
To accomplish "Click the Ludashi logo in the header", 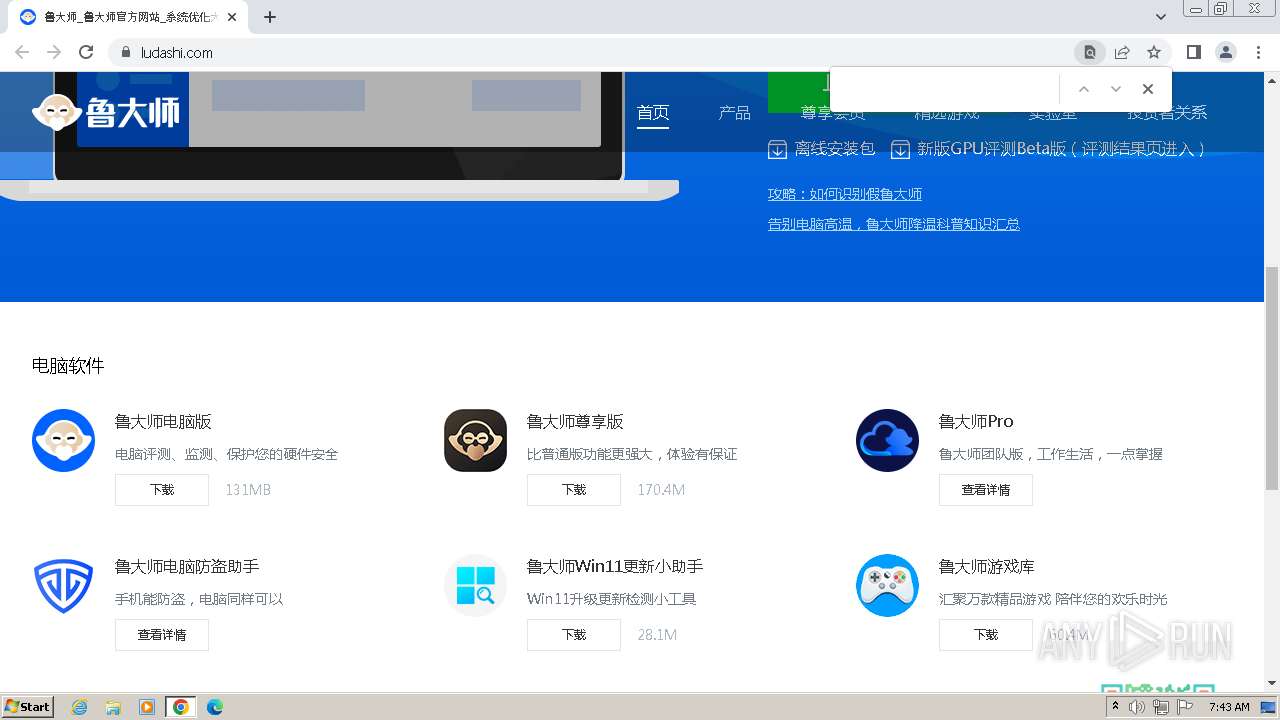I will click(106, 112).
